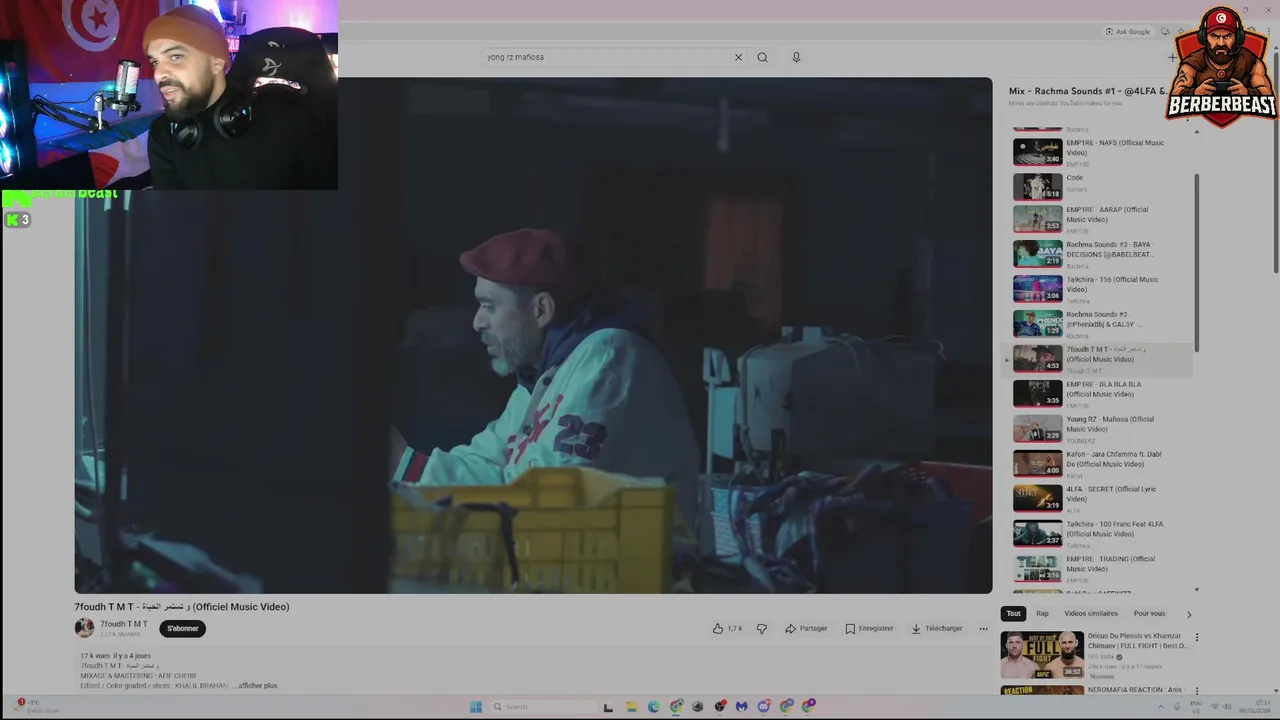The width and height of the screenshot is (1280, 720).
Task: Click the main video player
Action: pos(533,336)
